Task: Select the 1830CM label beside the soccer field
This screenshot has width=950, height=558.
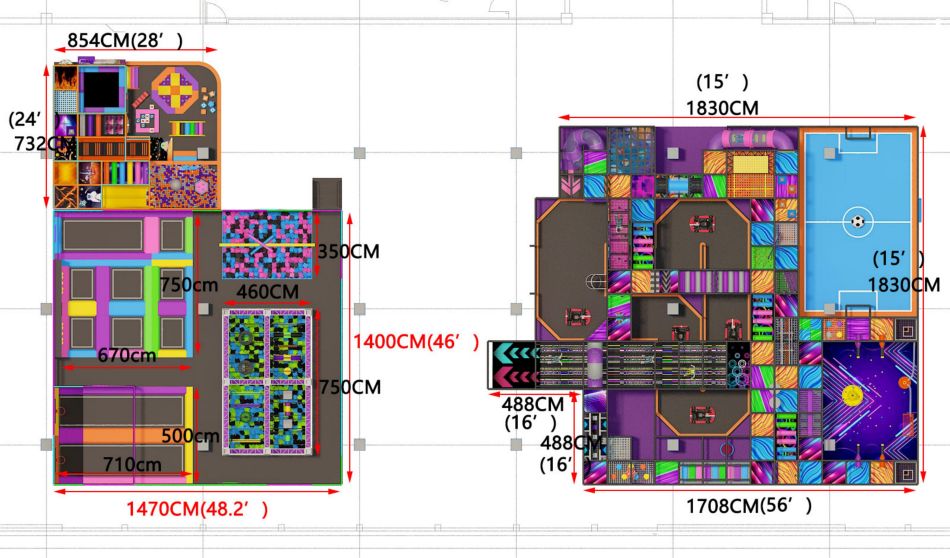Action: [x=903, y=284]
